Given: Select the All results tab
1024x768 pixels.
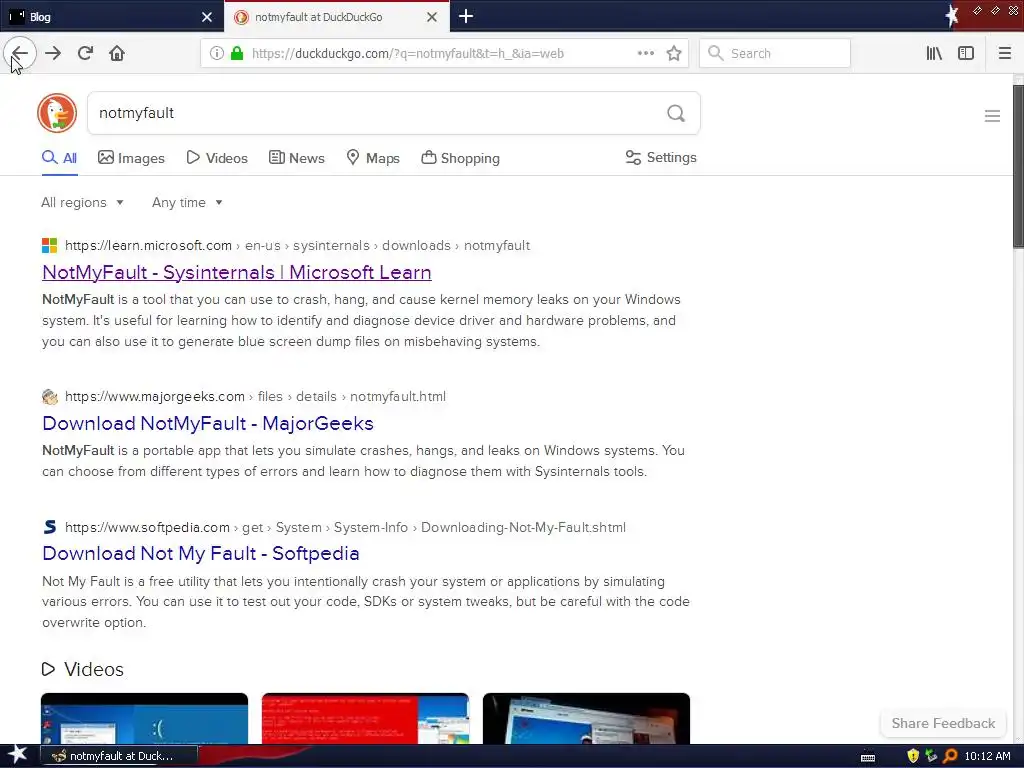Looking at the screenshot, I should pyautogui.click(x=59, y=158).
